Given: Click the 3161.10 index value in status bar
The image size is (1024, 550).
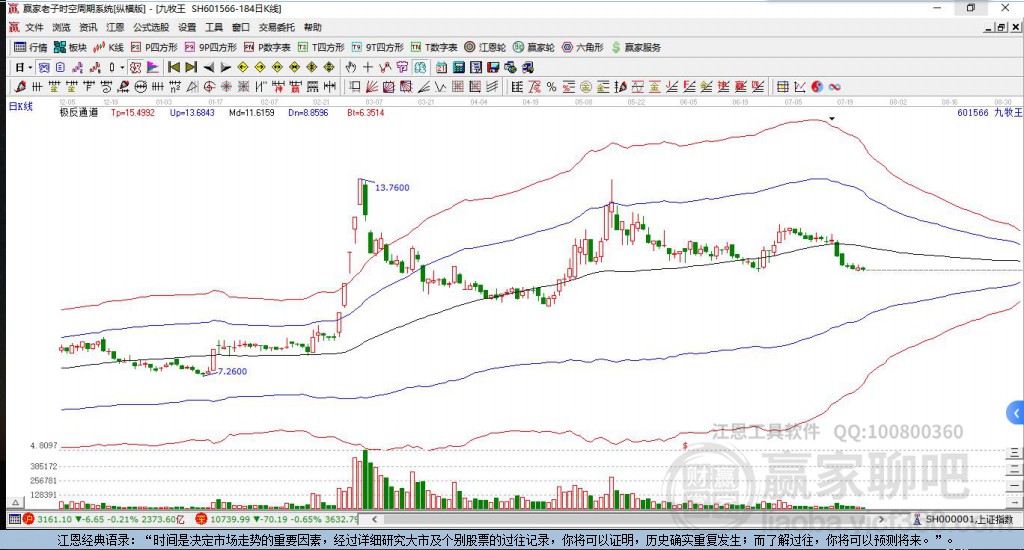Looking at the screenshot, I should [54, 519].
